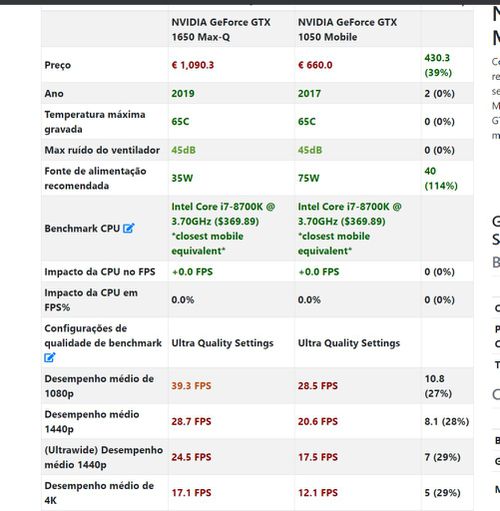Click the Ultra Quality Settings cell for GTX 1050
Viewport: 500px width, 511px height.
pos(349,343)
